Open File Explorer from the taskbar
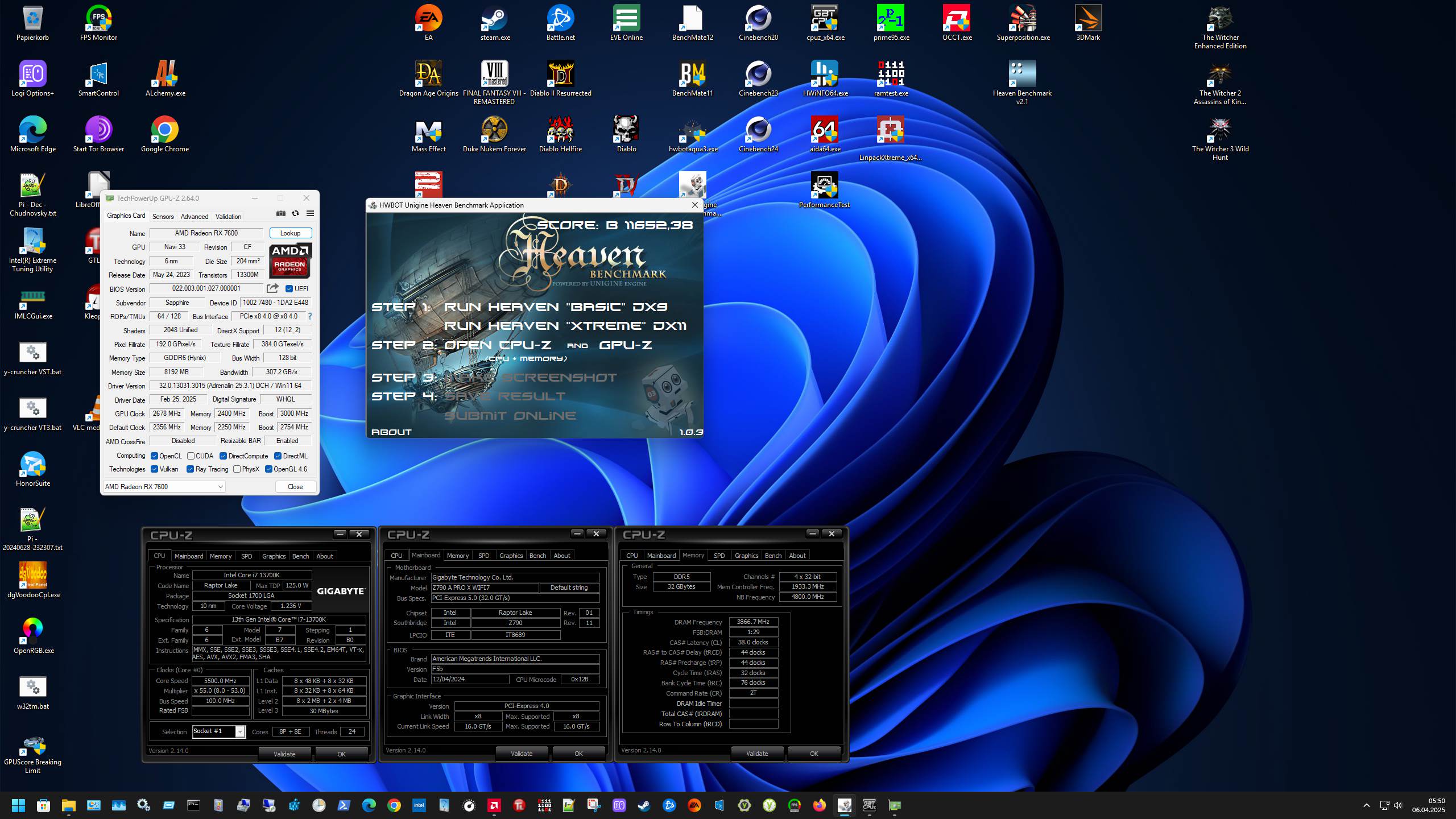The width and height of the screenshot is (1456, 819). tap(68, 805)
